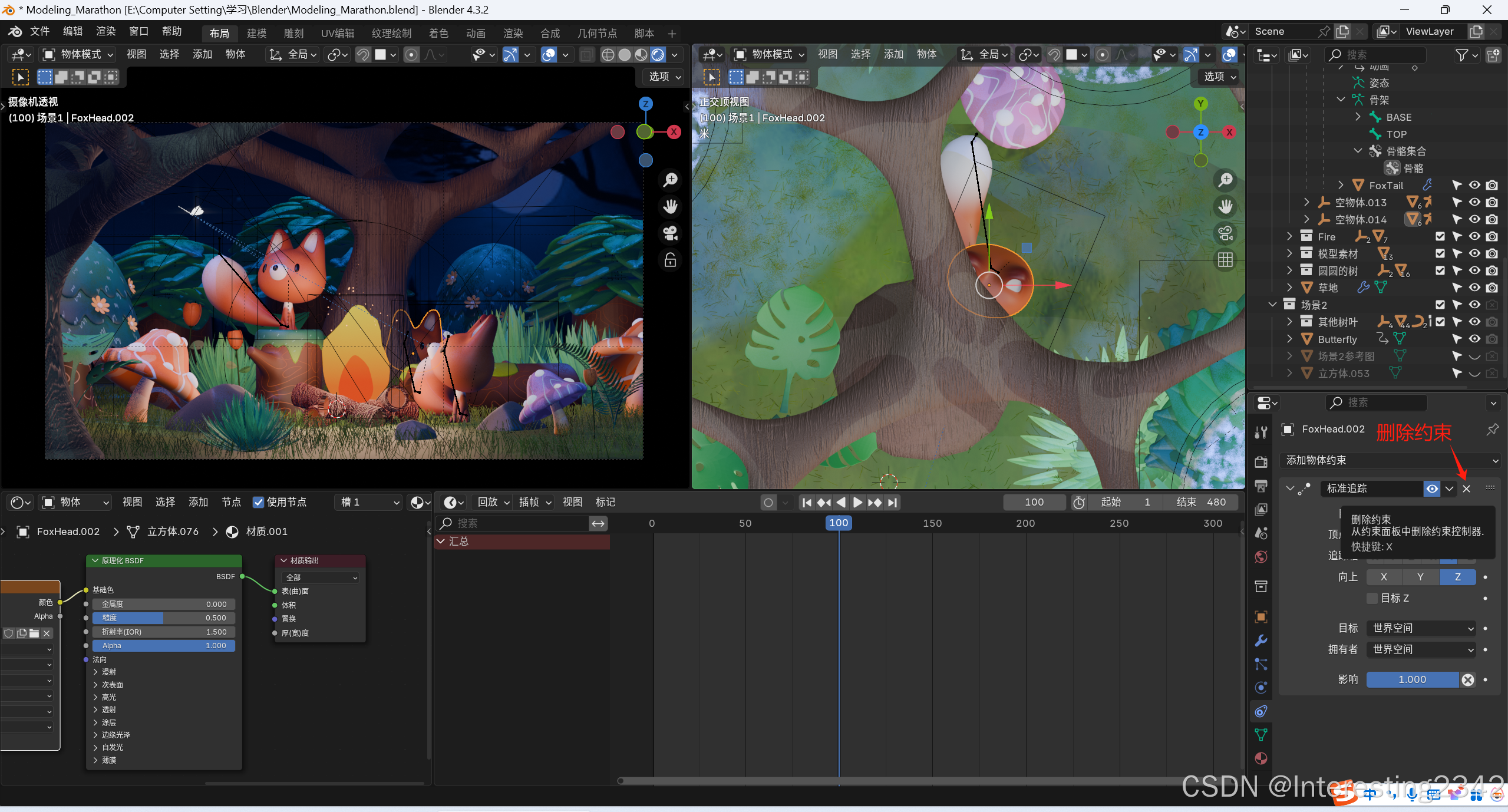
Task: Click the 影响 influence slider
Action: coord(1412,679)
